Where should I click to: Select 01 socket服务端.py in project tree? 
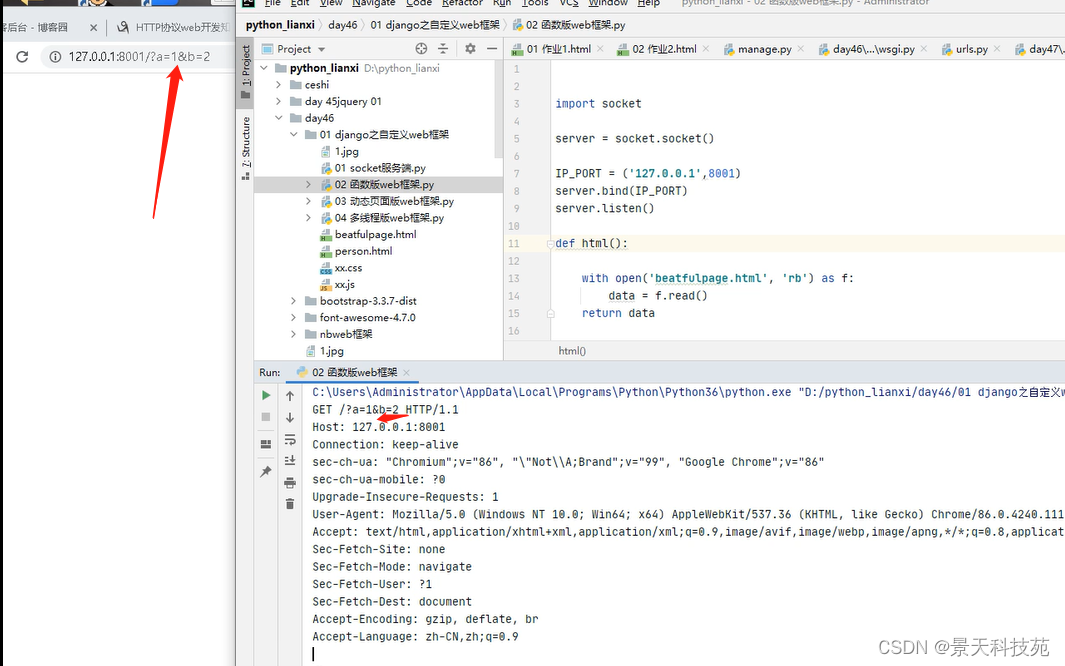click(x=380, y=168)
